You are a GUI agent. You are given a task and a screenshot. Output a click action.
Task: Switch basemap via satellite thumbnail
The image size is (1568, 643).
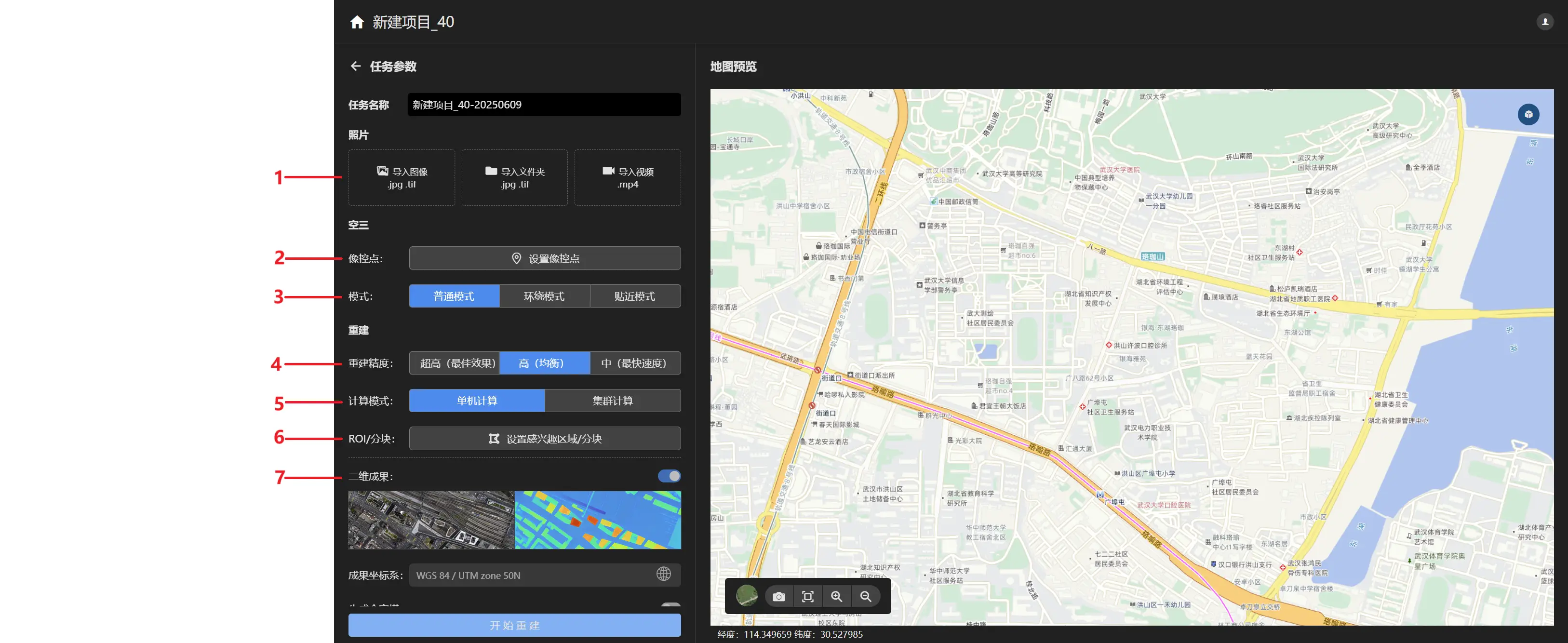pyautogui.click(x=747, y=595)
